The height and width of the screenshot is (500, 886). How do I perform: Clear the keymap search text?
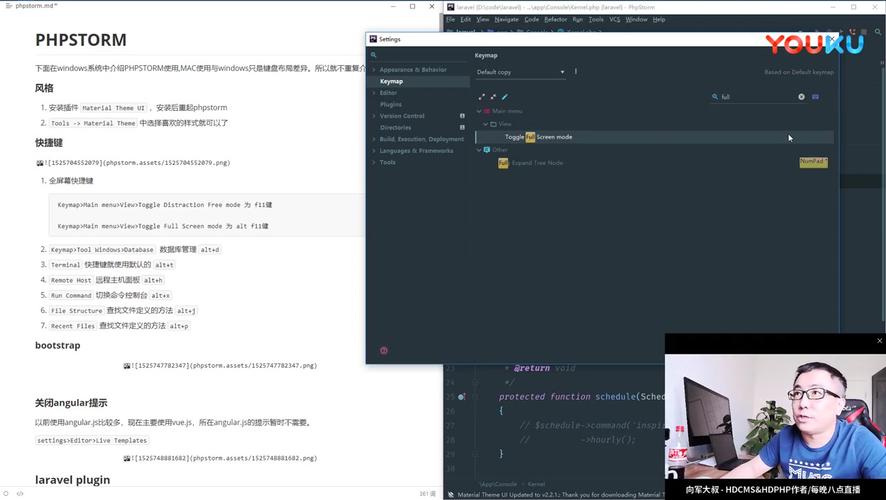[x=801, y=97]
